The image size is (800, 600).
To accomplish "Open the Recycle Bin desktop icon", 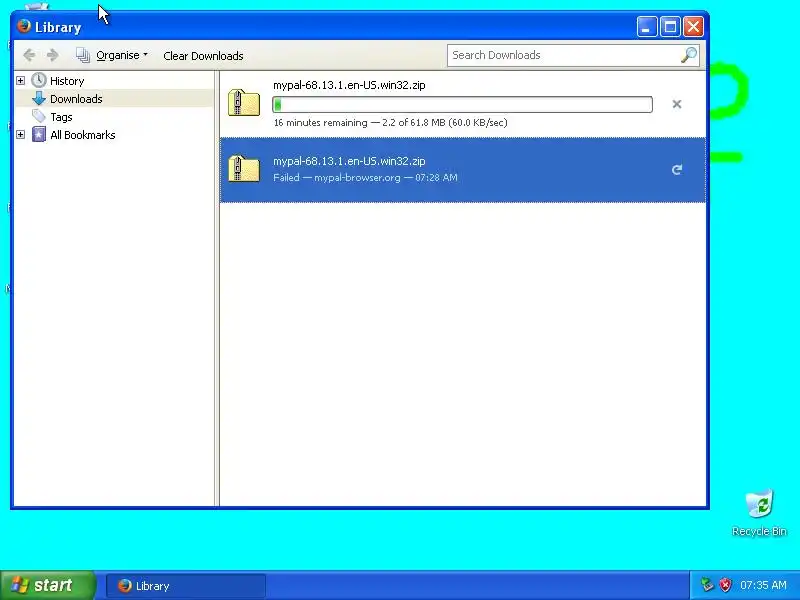I will tap(759, 513).
